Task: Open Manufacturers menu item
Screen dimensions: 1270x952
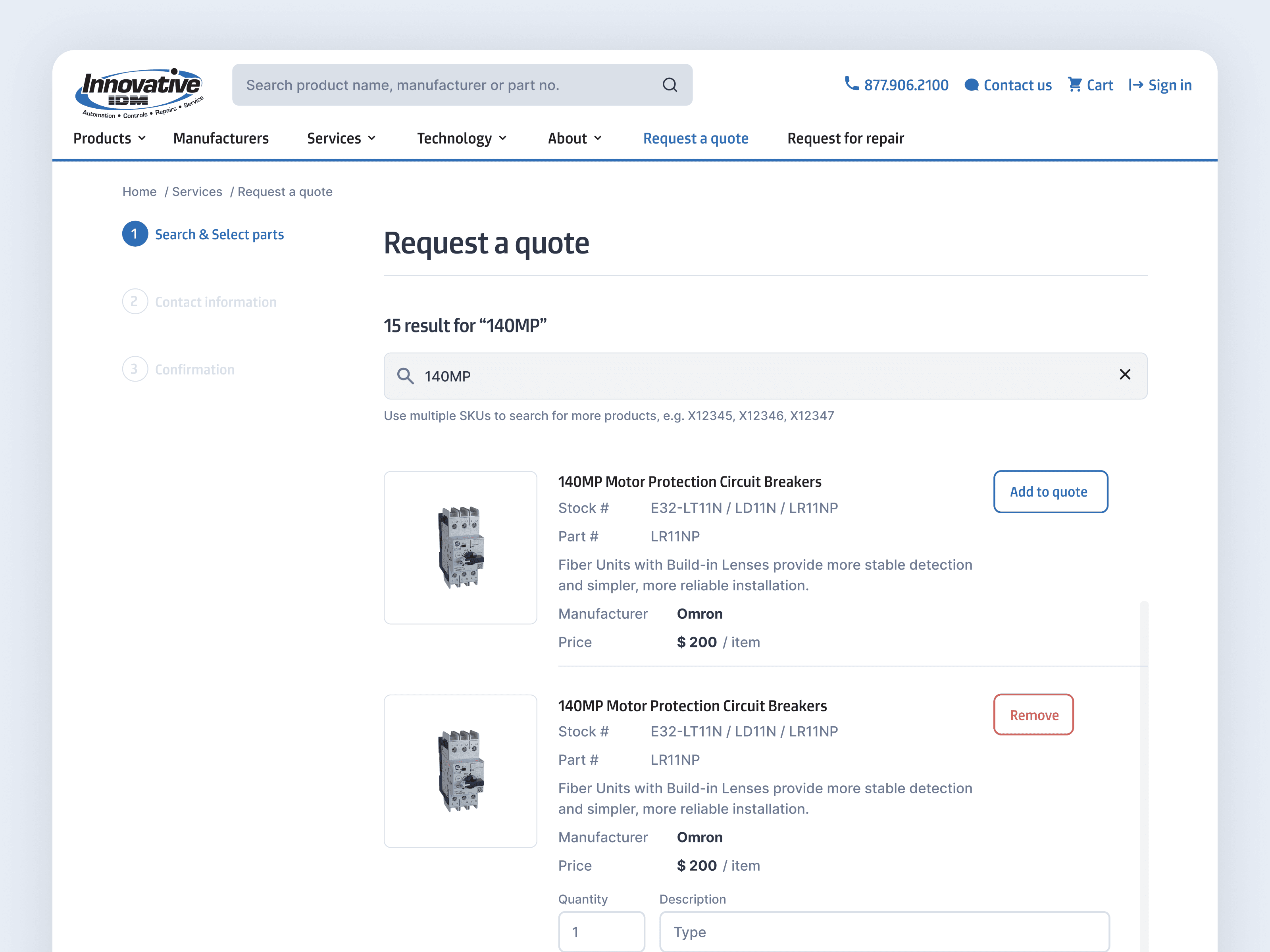Action: (x=221, y=138)
